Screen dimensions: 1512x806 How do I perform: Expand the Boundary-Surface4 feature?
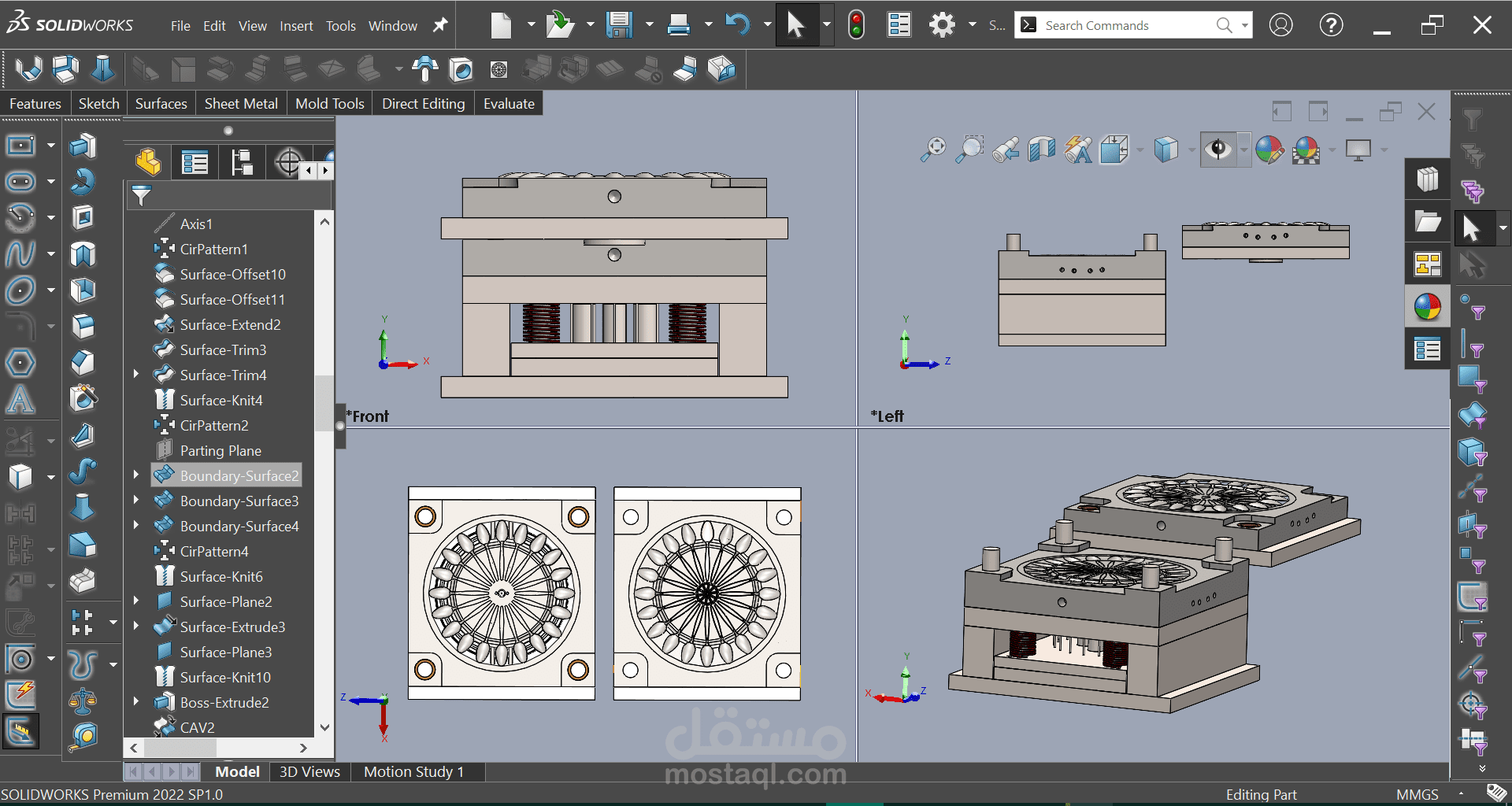tap(136, 526)
